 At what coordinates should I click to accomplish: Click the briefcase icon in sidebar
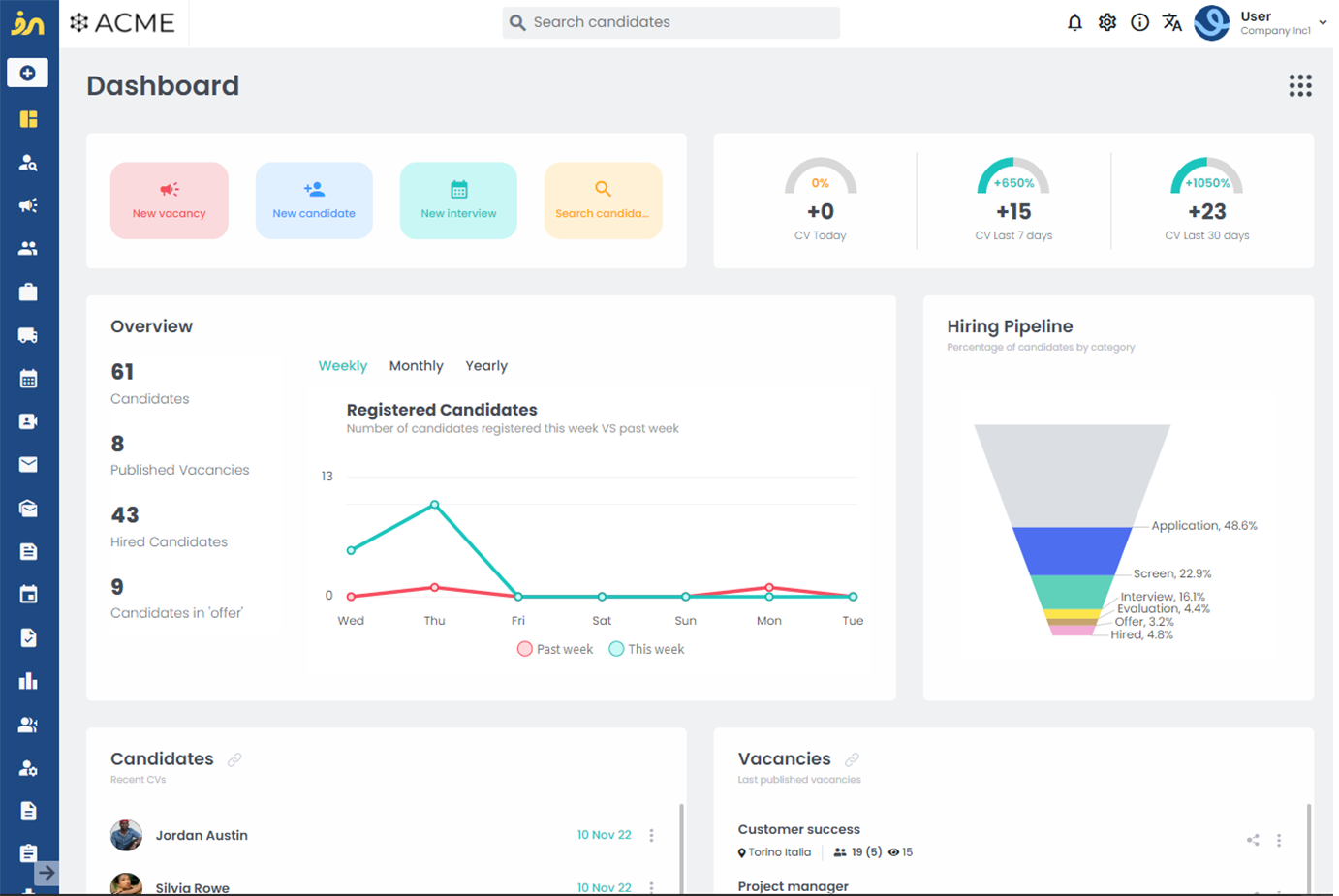pos(28,292)
